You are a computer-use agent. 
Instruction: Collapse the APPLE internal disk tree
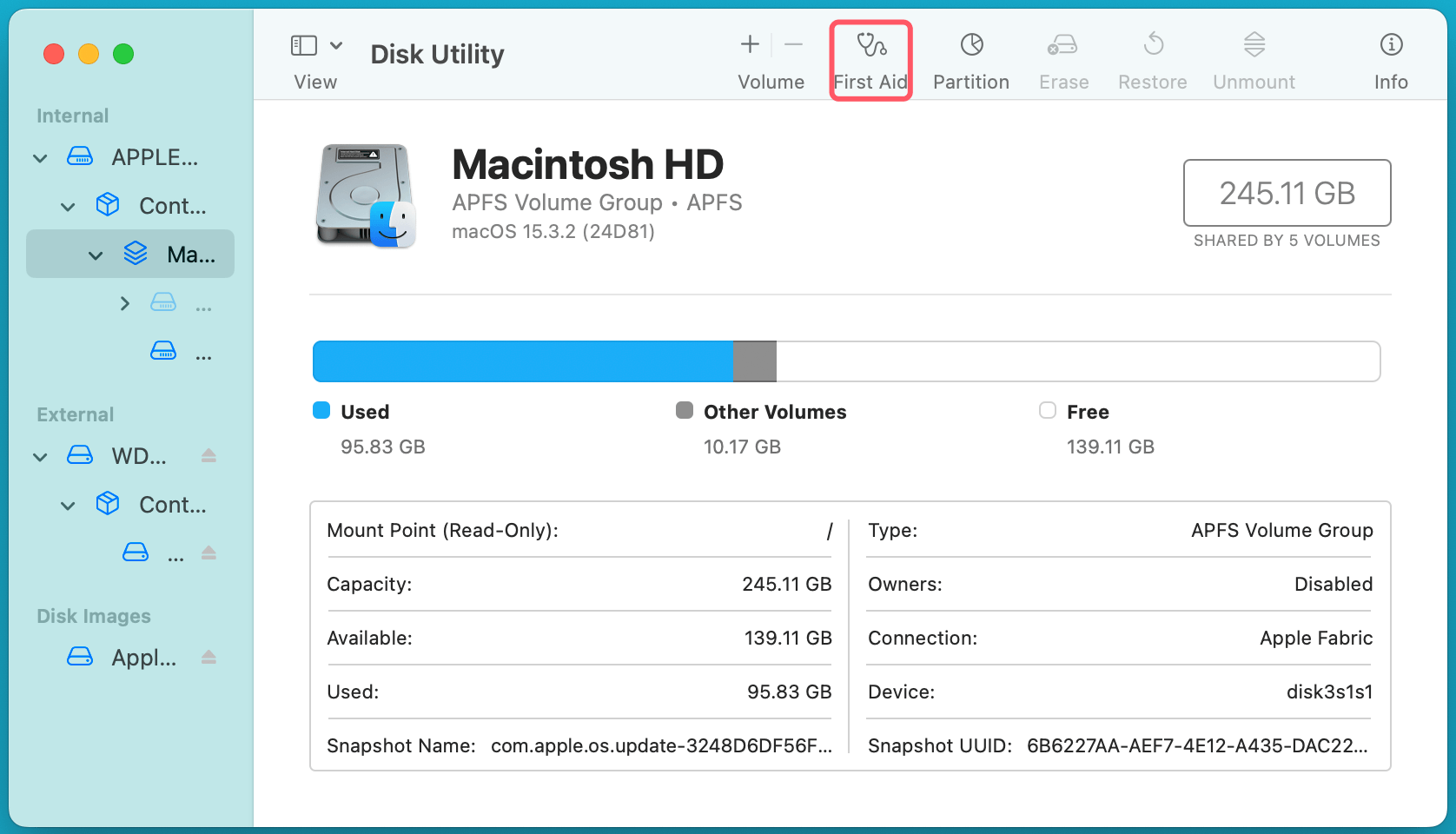point(39,157)
